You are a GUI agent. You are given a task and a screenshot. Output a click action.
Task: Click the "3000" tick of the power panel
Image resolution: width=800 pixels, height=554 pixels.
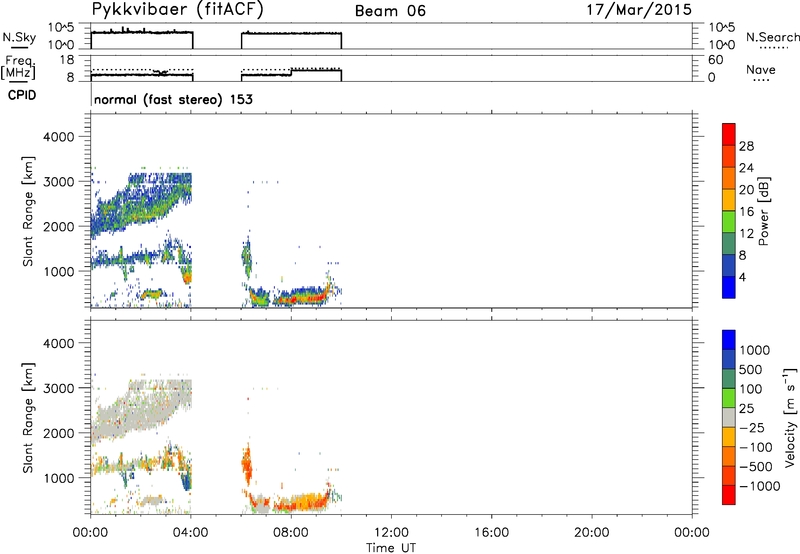pos(59,182)
